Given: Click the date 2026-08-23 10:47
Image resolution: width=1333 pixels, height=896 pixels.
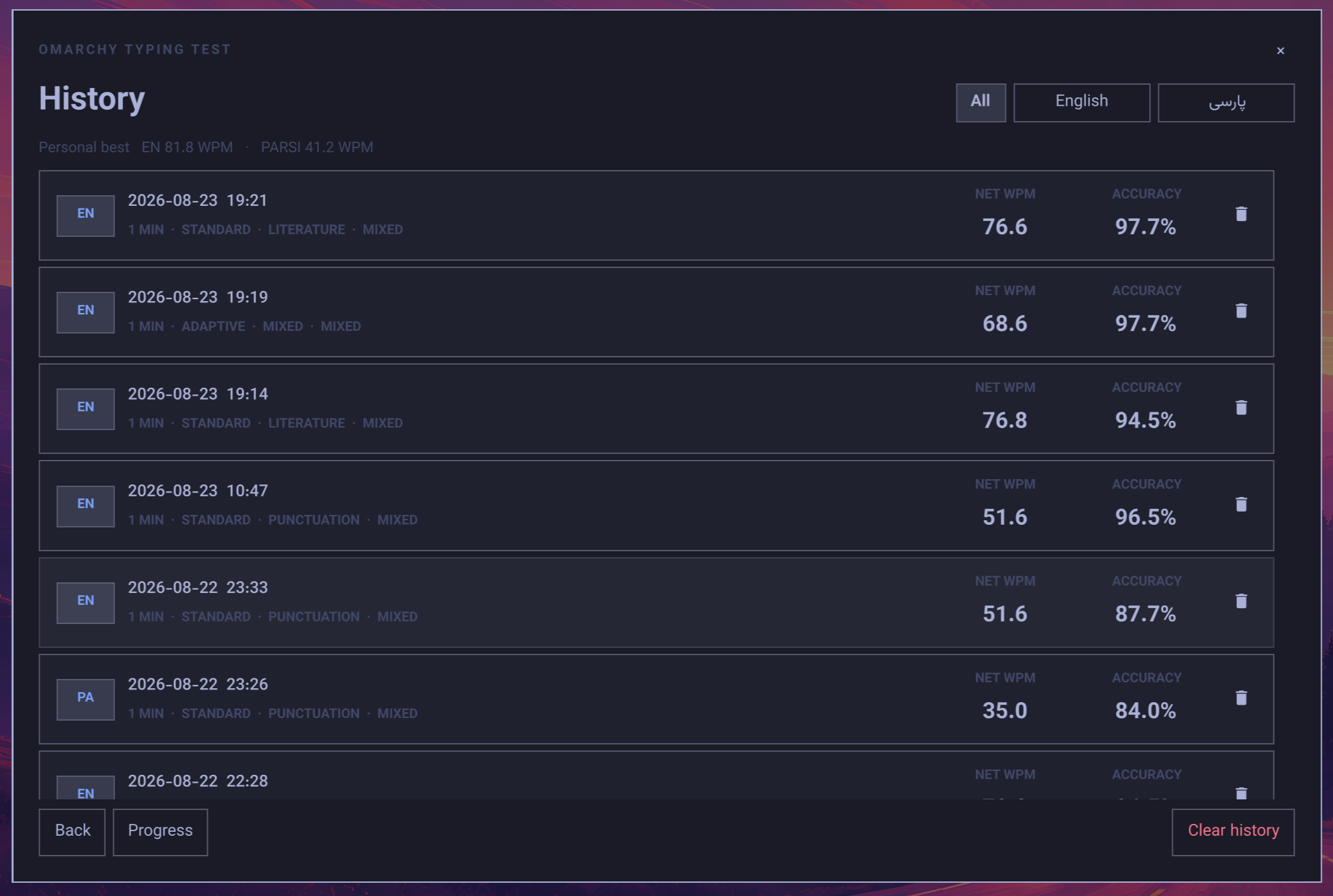Looking at the screenshot, I should click(197, 490).
